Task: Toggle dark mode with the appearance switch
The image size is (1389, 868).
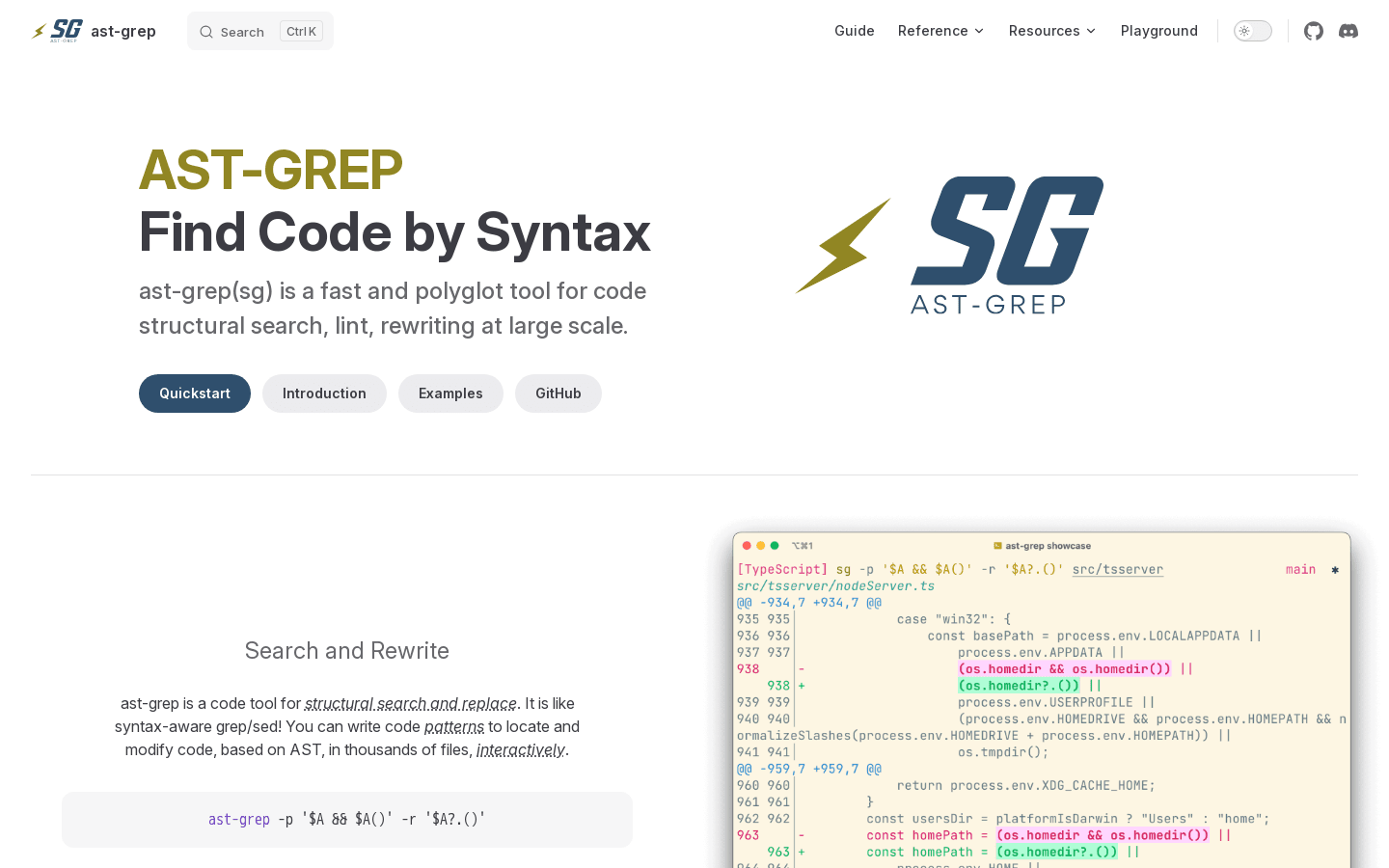Action: tap(1252, 30)
